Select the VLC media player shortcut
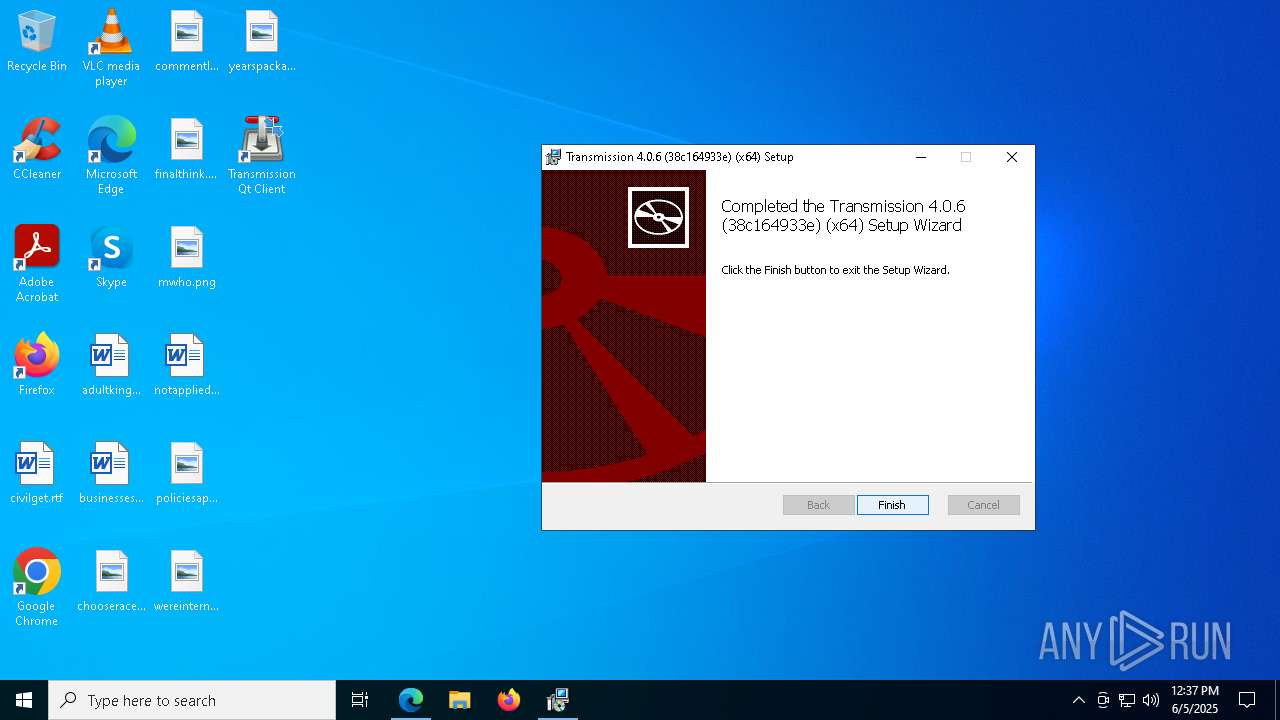This screenshot has width=1280, height=720. coord(111,48)
